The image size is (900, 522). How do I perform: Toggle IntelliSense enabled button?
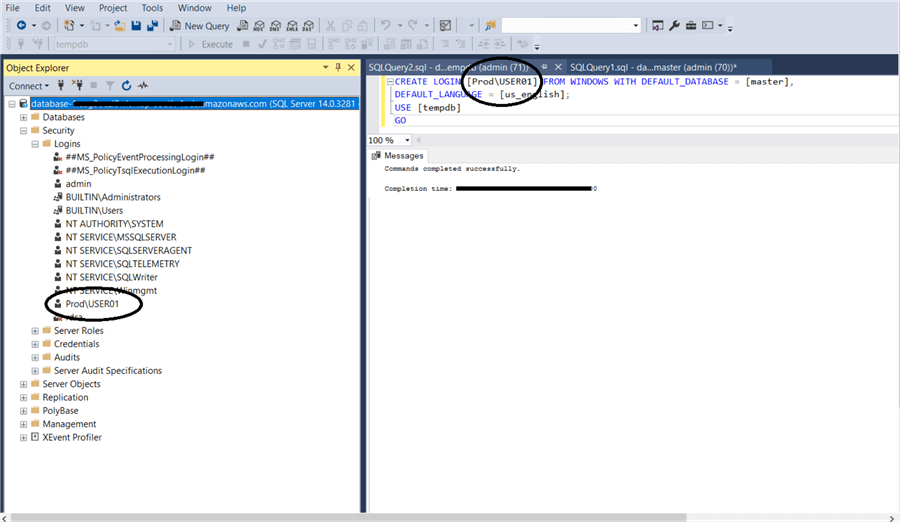click(x=312, y=44)
